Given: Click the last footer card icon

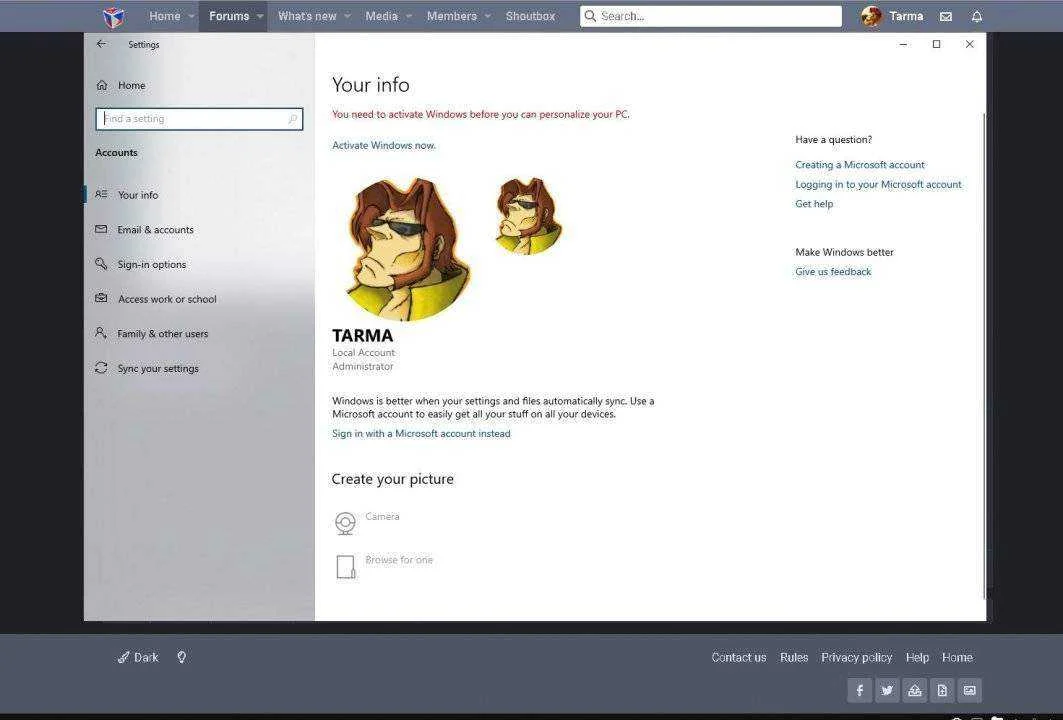Looking at the screenshot, I should (x=970, y=690).
